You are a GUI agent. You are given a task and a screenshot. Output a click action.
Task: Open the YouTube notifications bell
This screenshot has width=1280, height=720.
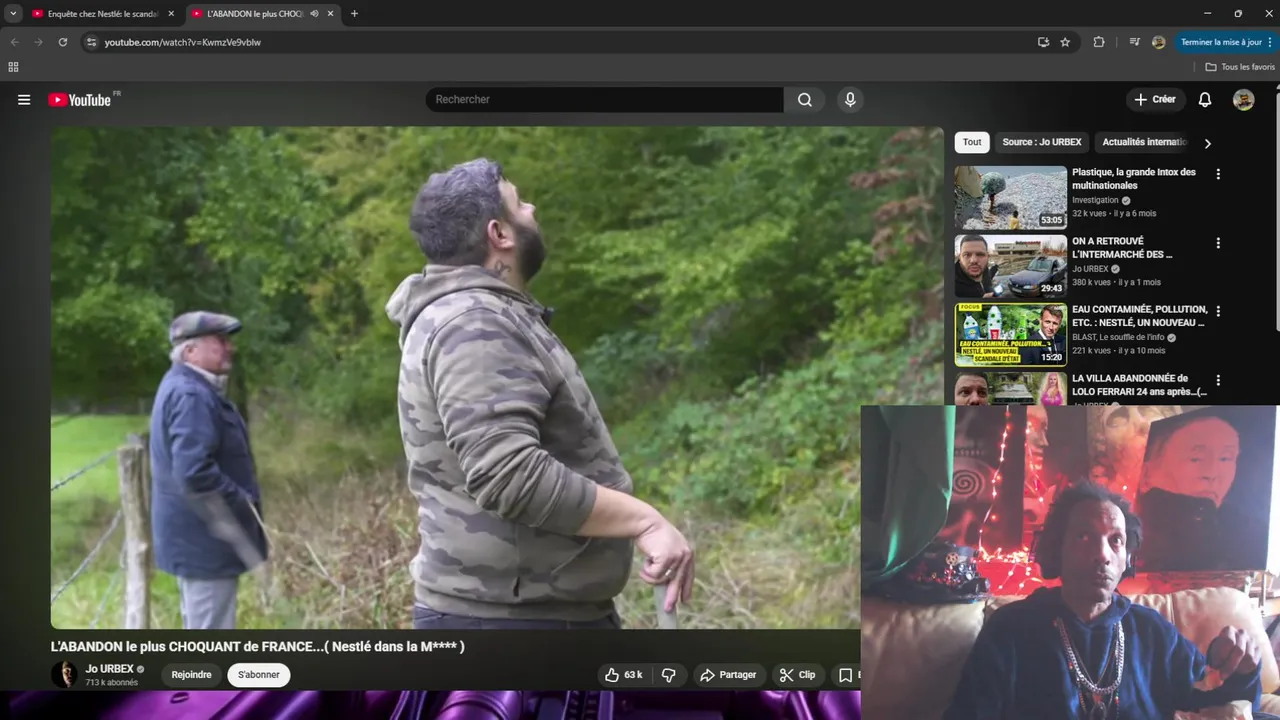[1205, 100]
